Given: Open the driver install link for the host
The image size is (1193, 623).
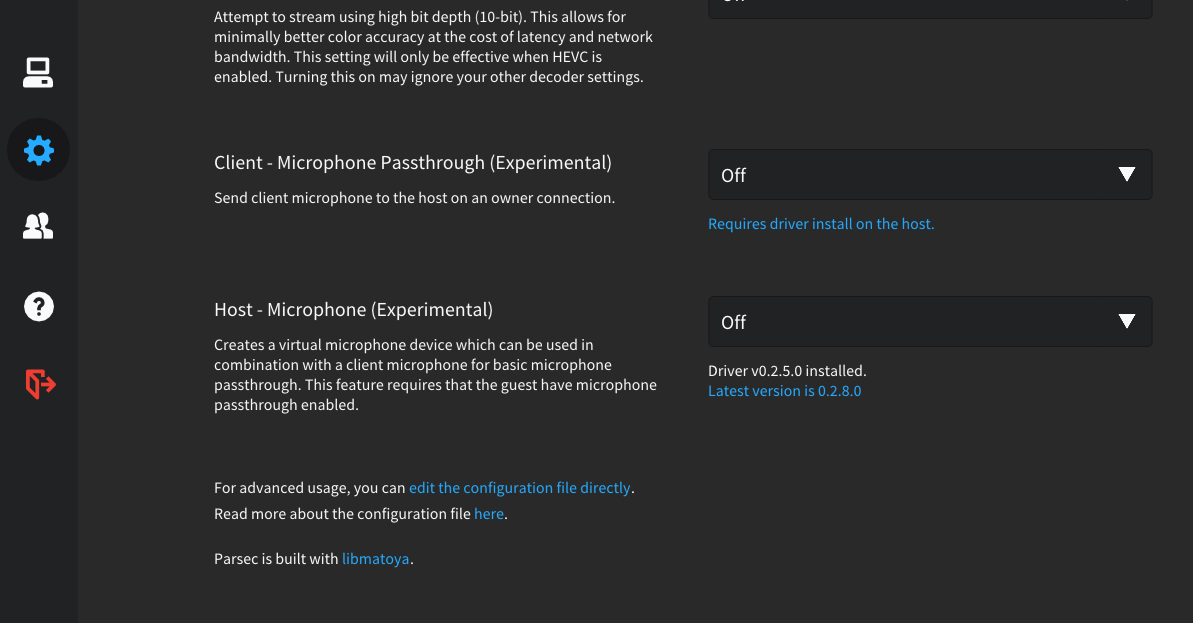Looking at the screenshot, I should pyautogui.click(x=821, y=223).
